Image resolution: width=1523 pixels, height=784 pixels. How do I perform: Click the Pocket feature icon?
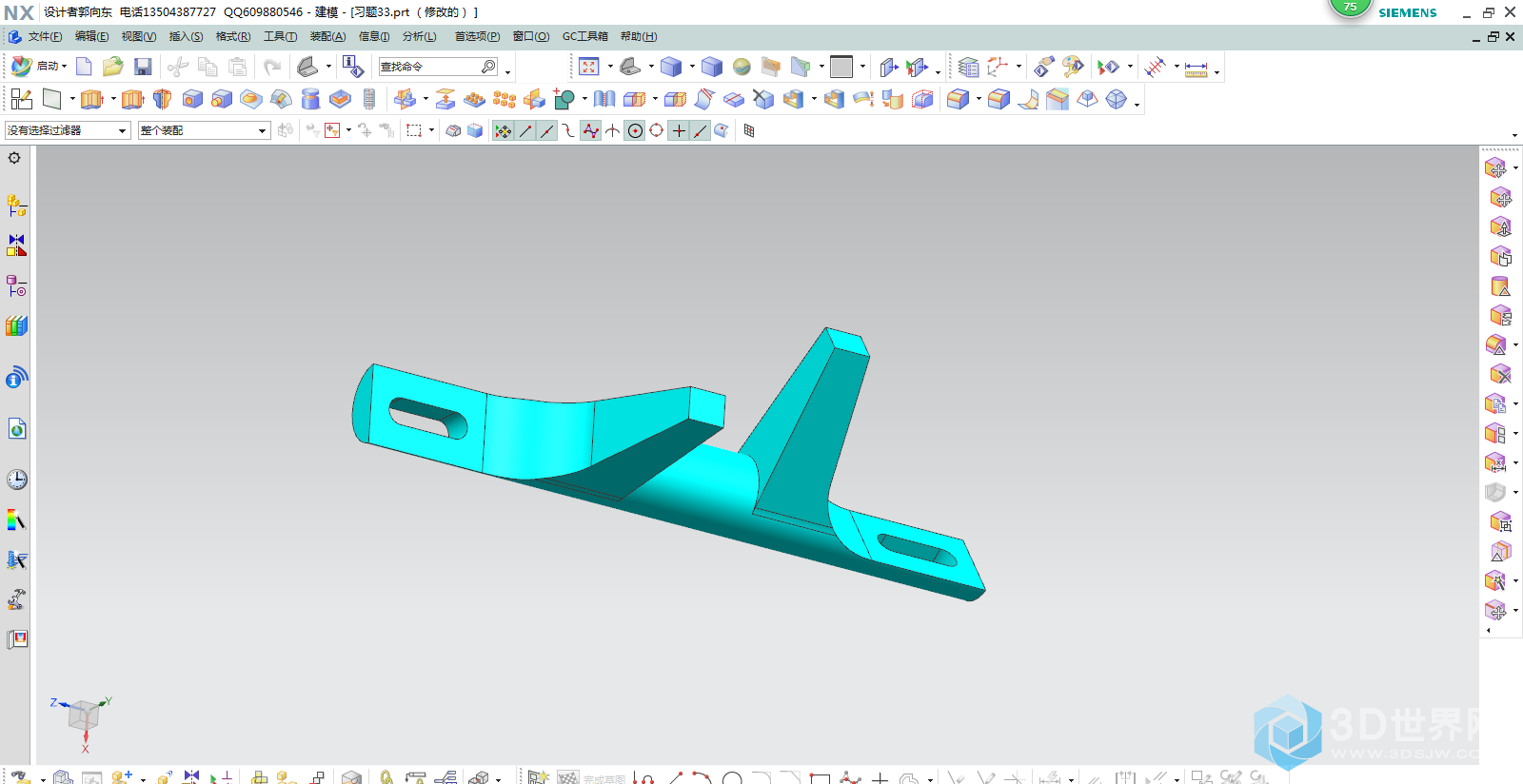tap(340, 99)
